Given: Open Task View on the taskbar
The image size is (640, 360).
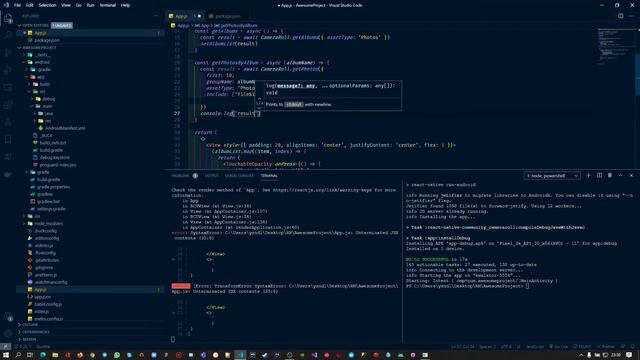Looking at the screenshot, I should [x=30, y=355].
